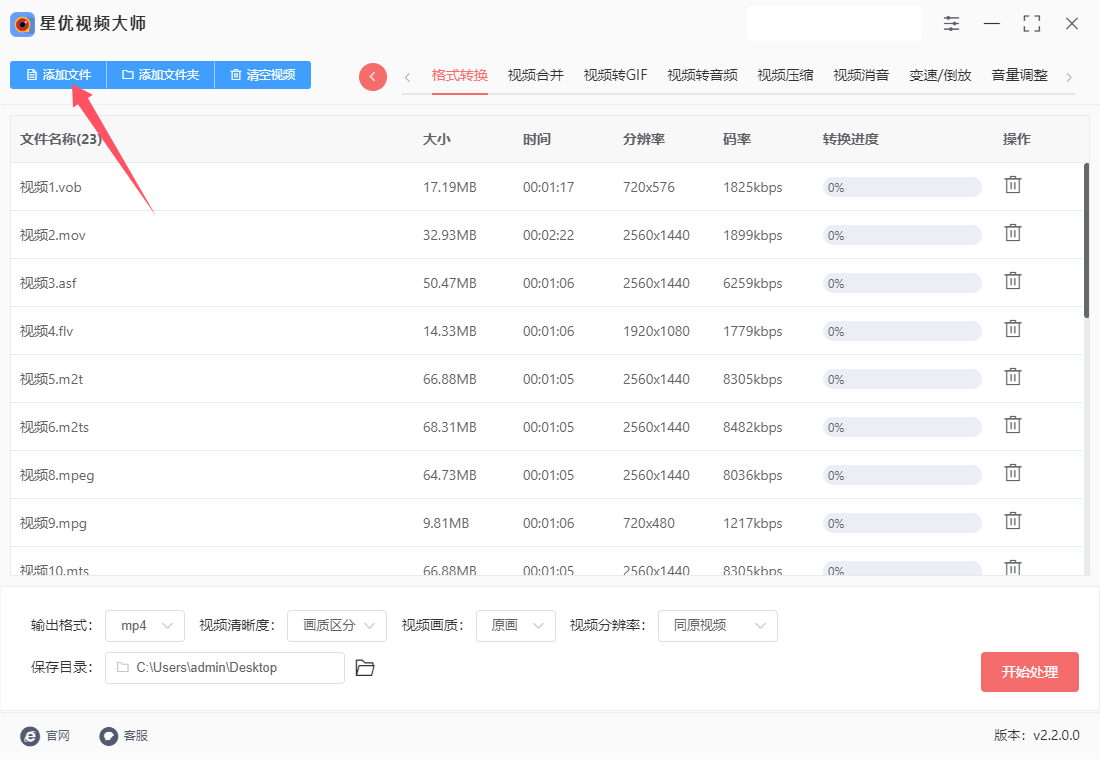The height and width of the screenshot is (760, 1100).
Task: Switch to the 视频转音频 tab
Action: 702,75
